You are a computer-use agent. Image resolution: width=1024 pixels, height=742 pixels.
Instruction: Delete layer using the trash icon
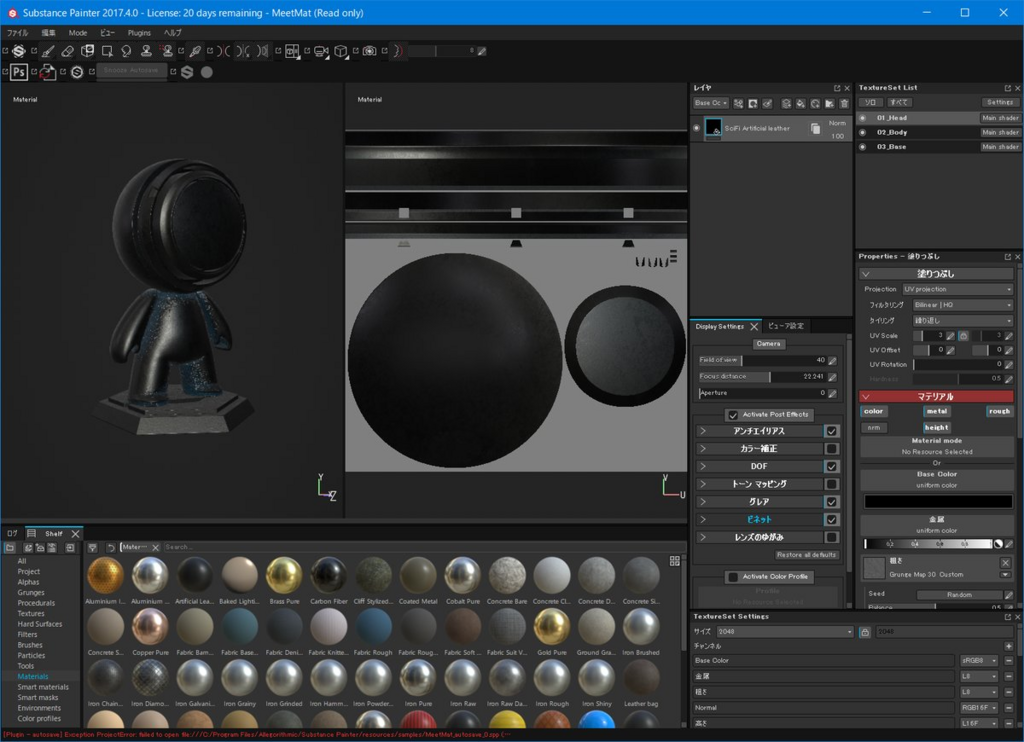coord(844,103)
